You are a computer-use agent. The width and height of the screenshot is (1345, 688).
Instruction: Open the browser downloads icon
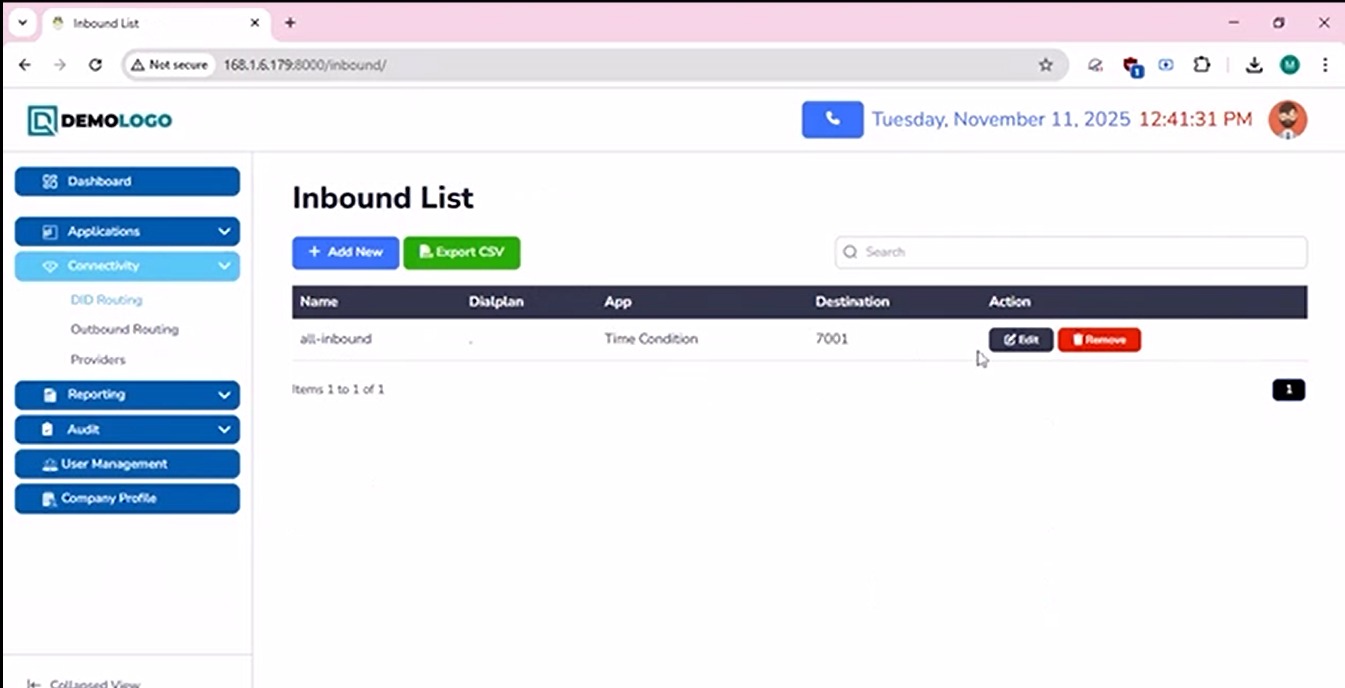coord(1253,65)
